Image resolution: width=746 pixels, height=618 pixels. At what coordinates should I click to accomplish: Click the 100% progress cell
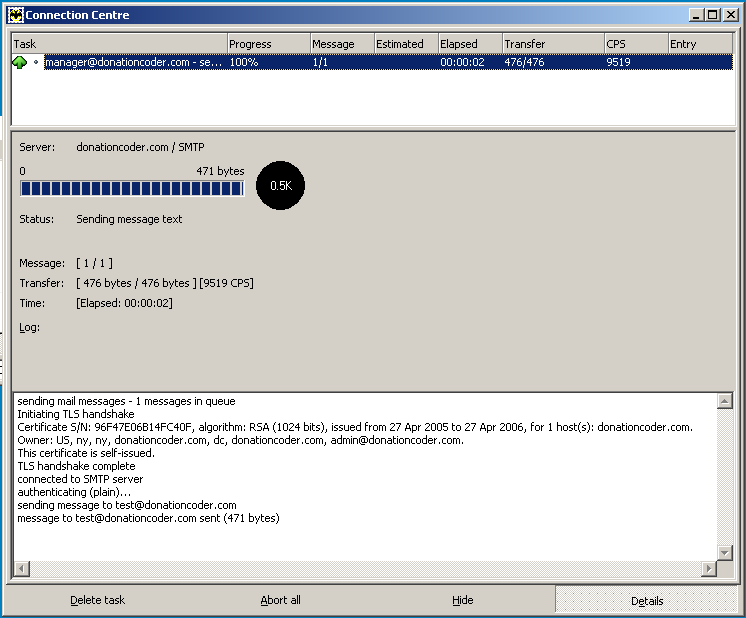[244, 62]
